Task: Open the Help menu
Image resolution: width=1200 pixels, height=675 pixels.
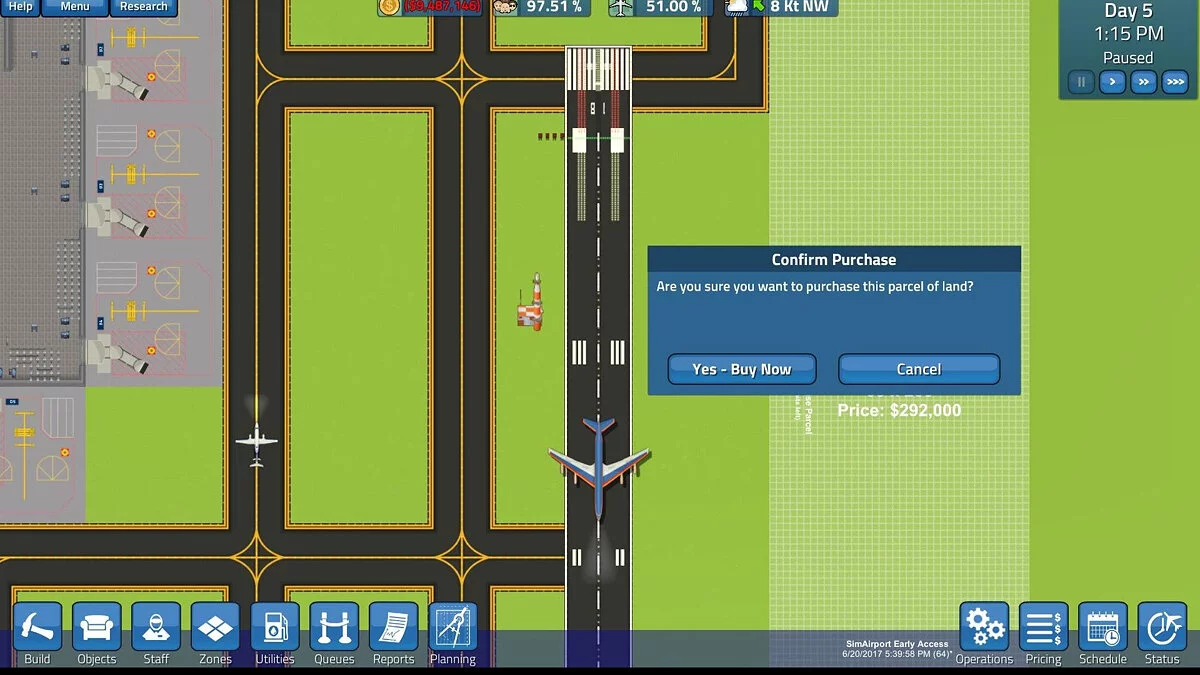Action: (20, 6)
